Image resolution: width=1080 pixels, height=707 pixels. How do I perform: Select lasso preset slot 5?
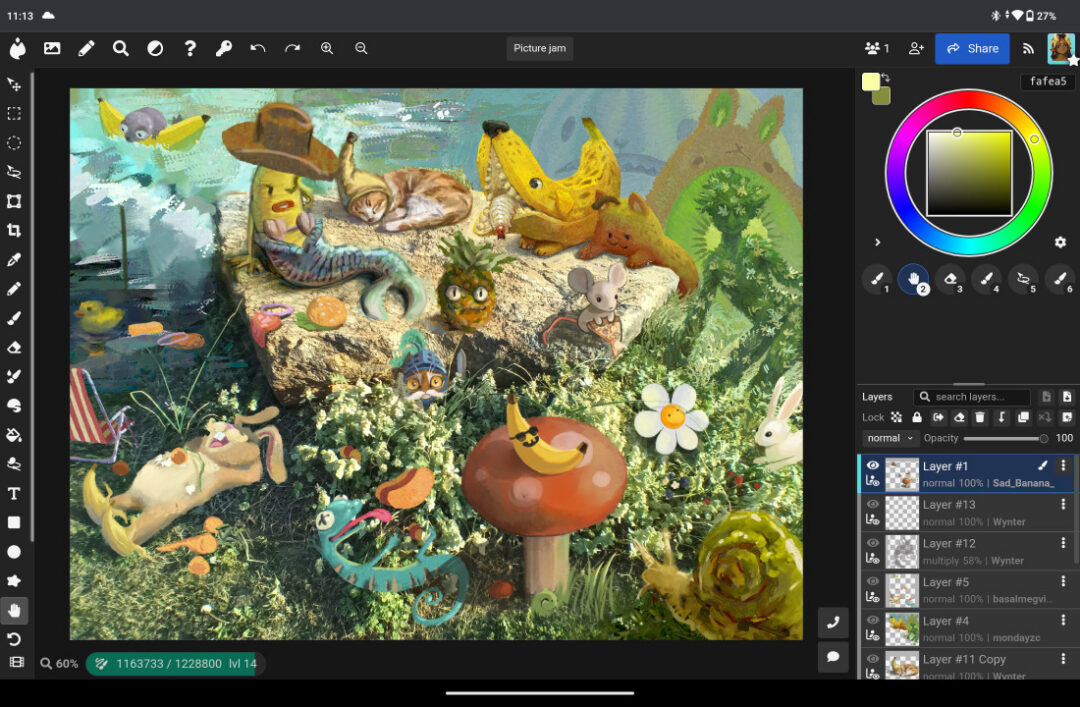[1024, 279]
